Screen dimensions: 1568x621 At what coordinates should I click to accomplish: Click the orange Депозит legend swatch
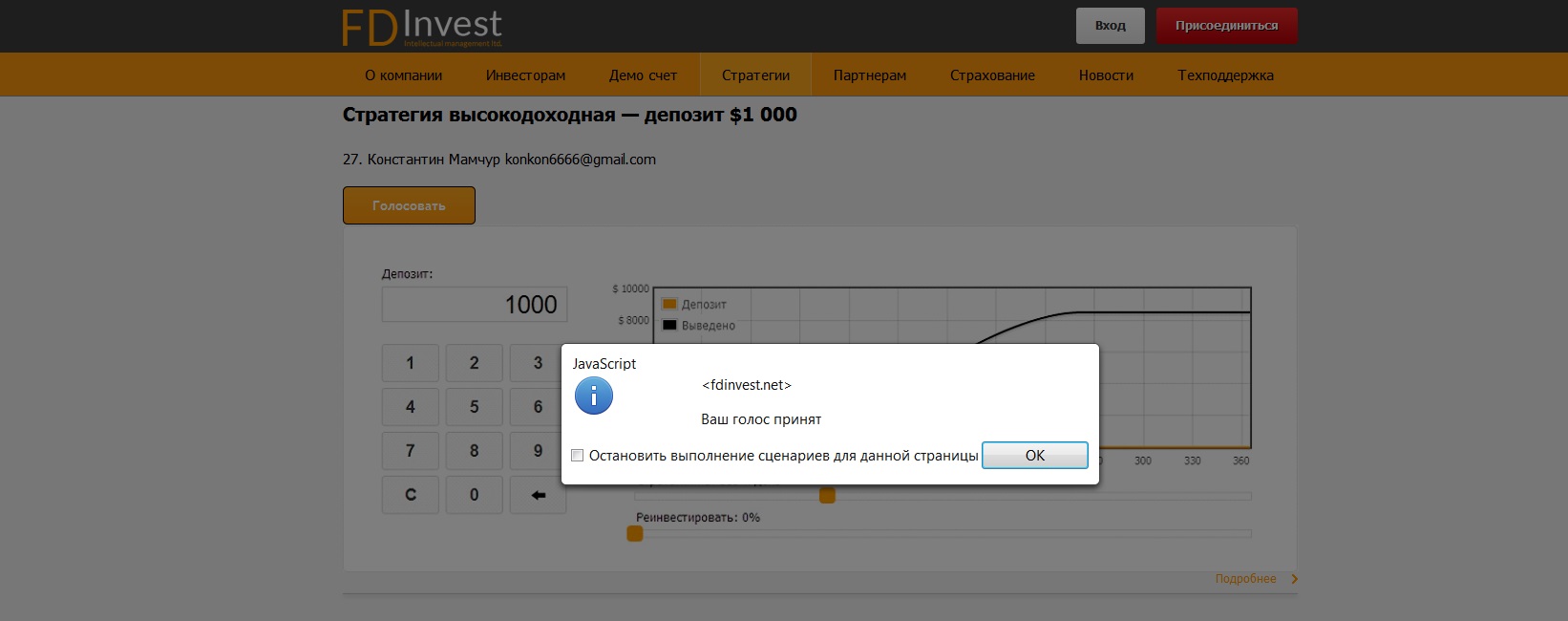click(x=669, y=305)
